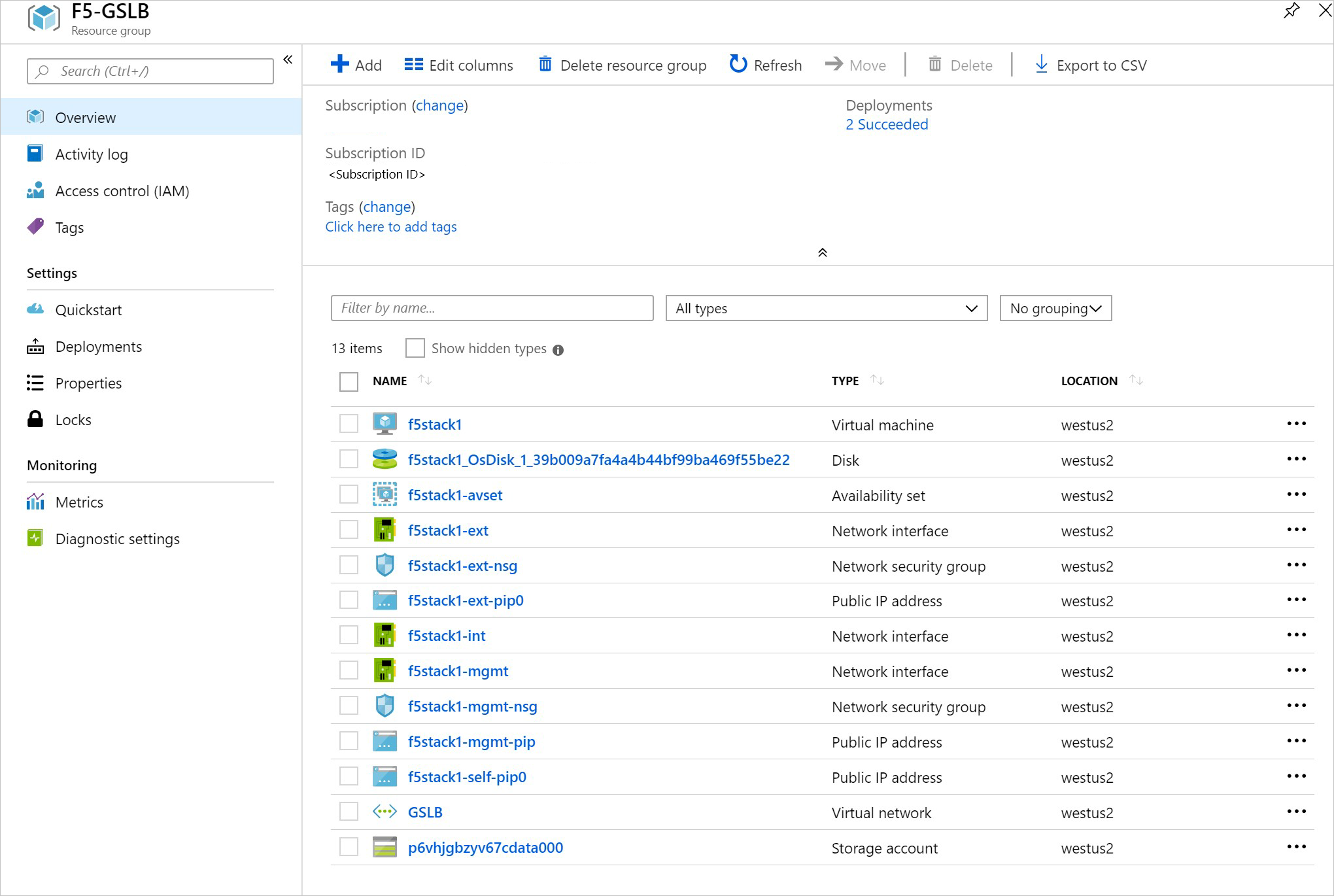Collapse the upper info panel chevron
The height and width of the screenshot is (896, 1334).
pos(821,252)
